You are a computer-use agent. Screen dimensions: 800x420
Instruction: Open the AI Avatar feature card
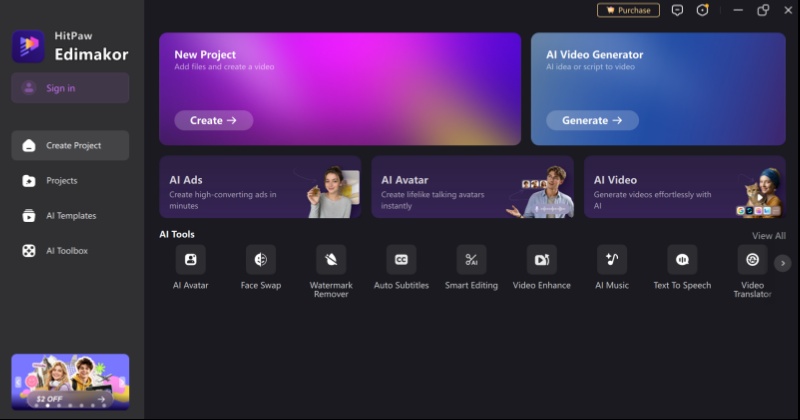(x=472, y=187)
